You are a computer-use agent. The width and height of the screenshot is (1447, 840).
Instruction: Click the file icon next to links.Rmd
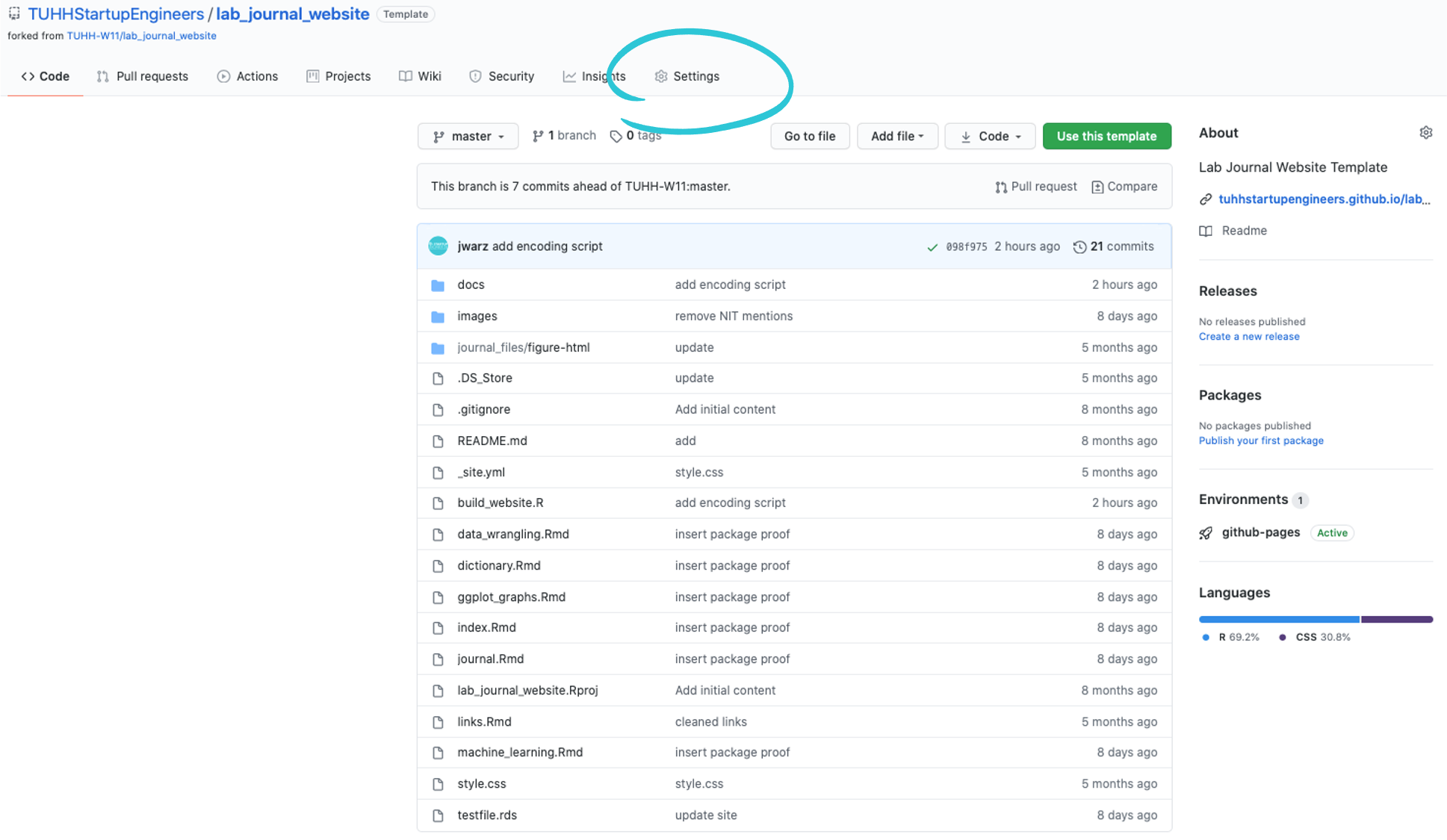pos(439,722)
